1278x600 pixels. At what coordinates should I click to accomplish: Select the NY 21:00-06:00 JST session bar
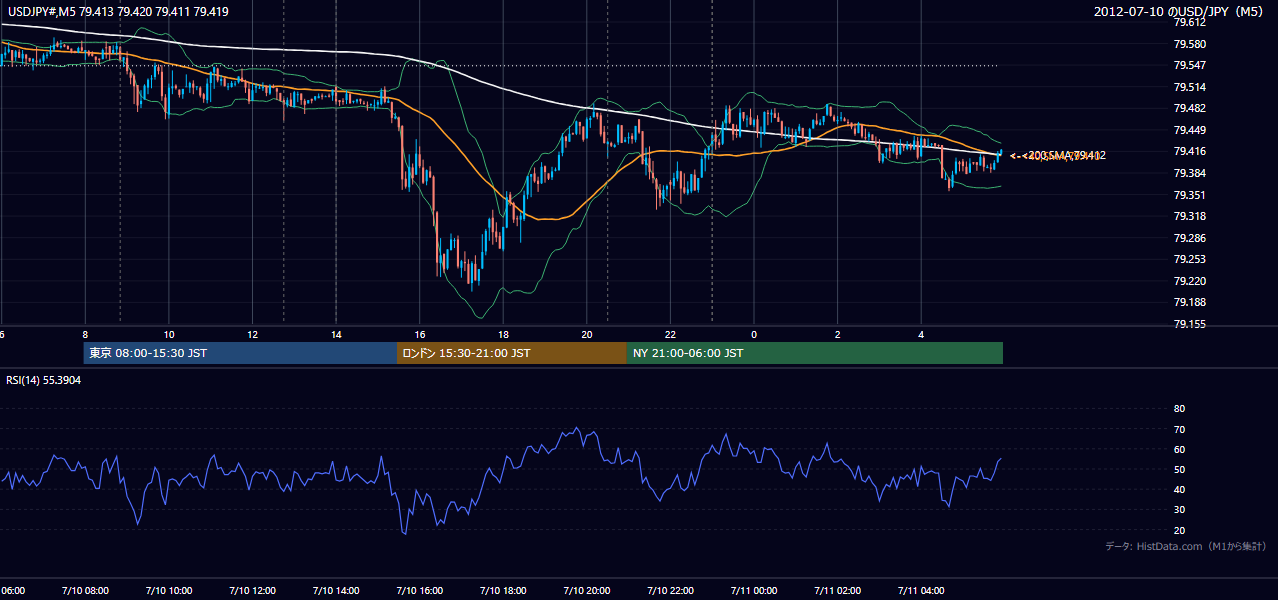click(815, 353)
